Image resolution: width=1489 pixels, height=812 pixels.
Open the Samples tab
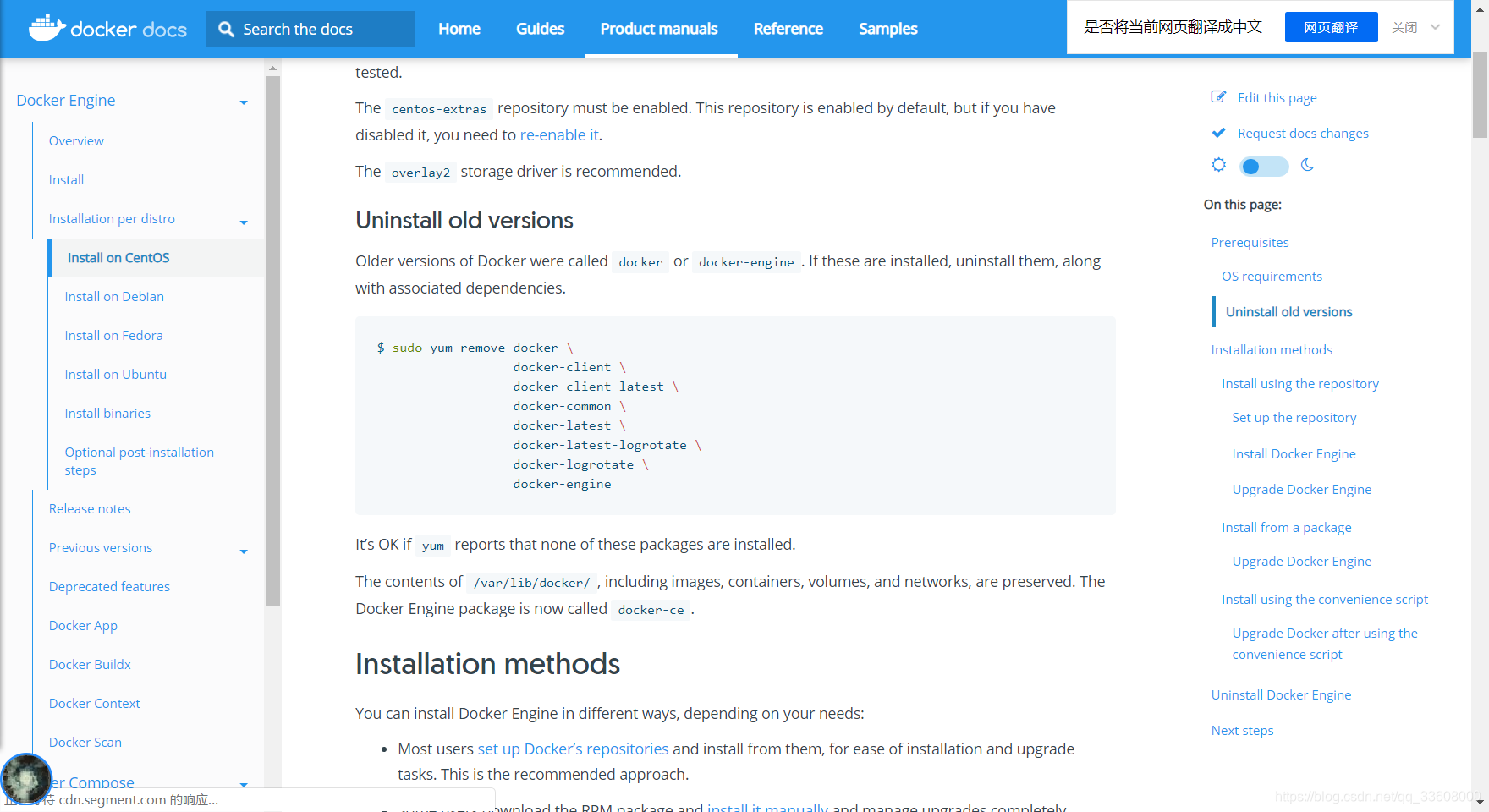point(888,29)
